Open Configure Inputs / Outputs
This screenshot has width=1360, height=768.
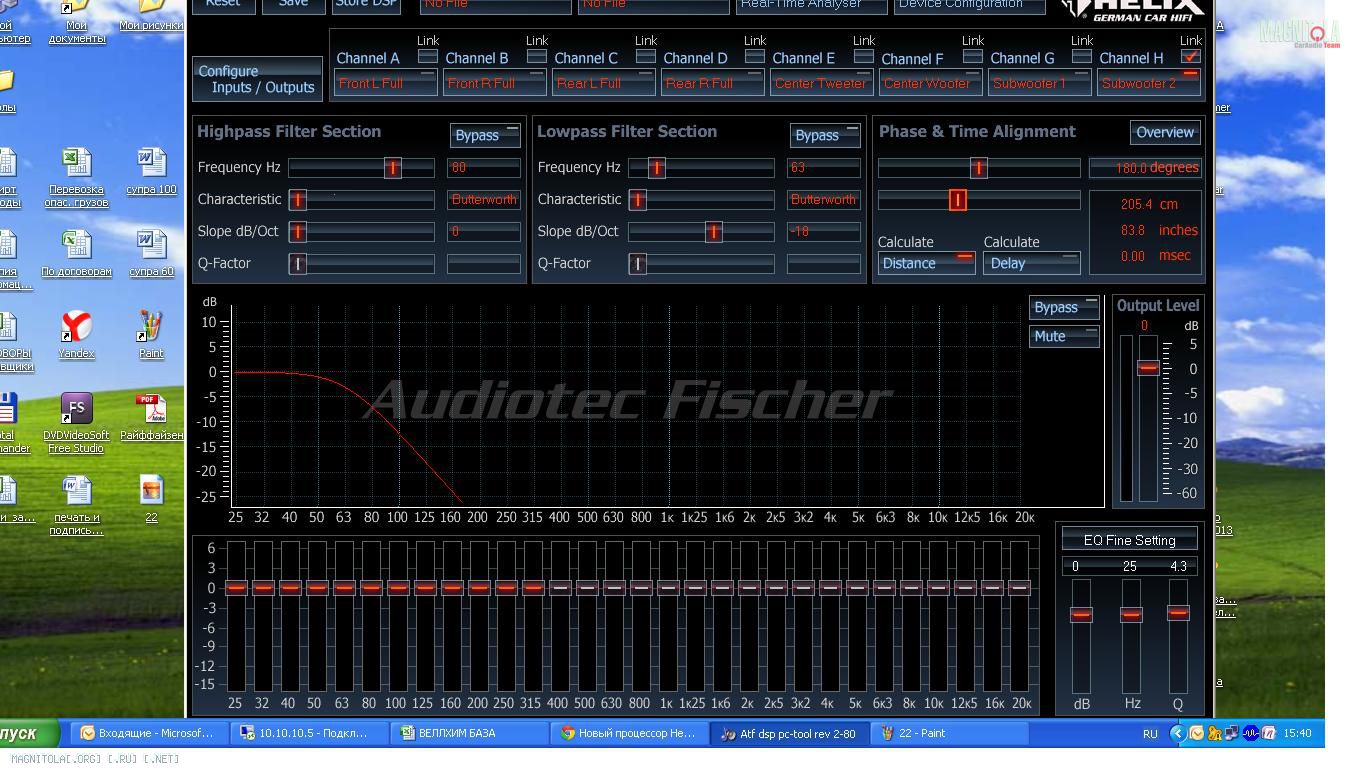[x=257, y=79]
